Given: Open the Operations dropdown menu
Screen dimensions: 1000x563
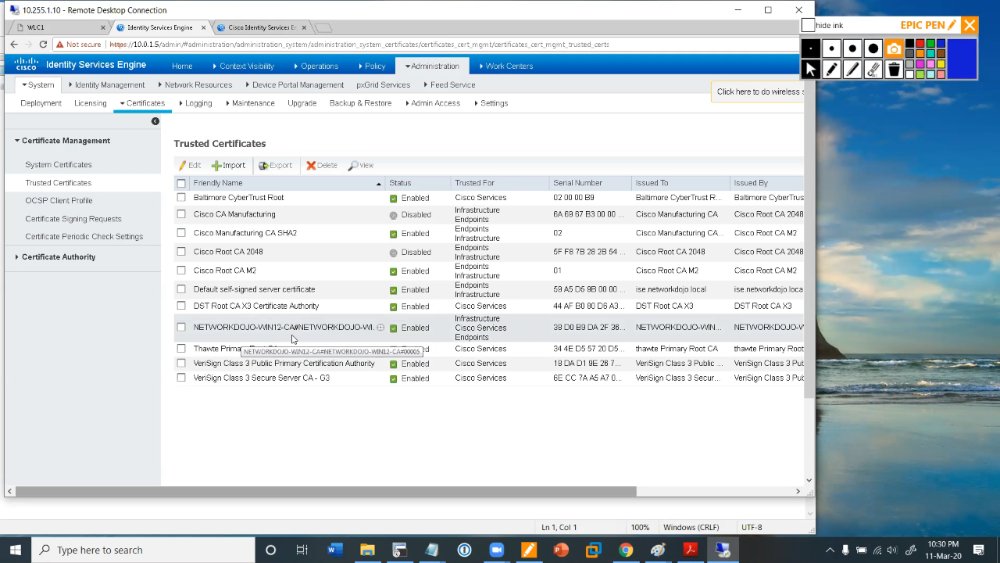Looking at the screenshot, I should (316, 66).
